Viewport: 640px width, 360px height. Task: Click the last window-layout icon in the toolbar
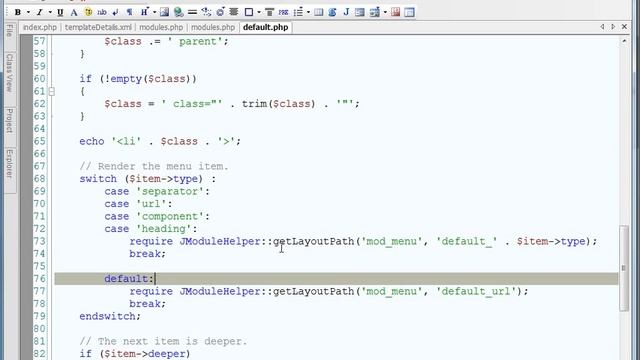tap(409, 12)
